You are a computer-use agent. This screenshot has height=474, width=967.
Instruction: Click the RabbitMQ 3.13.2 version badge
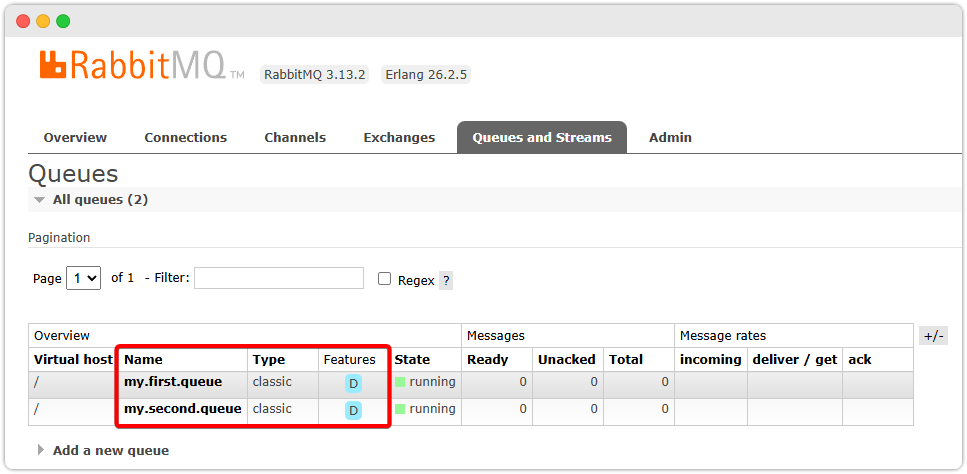click(x=315, y=75)
